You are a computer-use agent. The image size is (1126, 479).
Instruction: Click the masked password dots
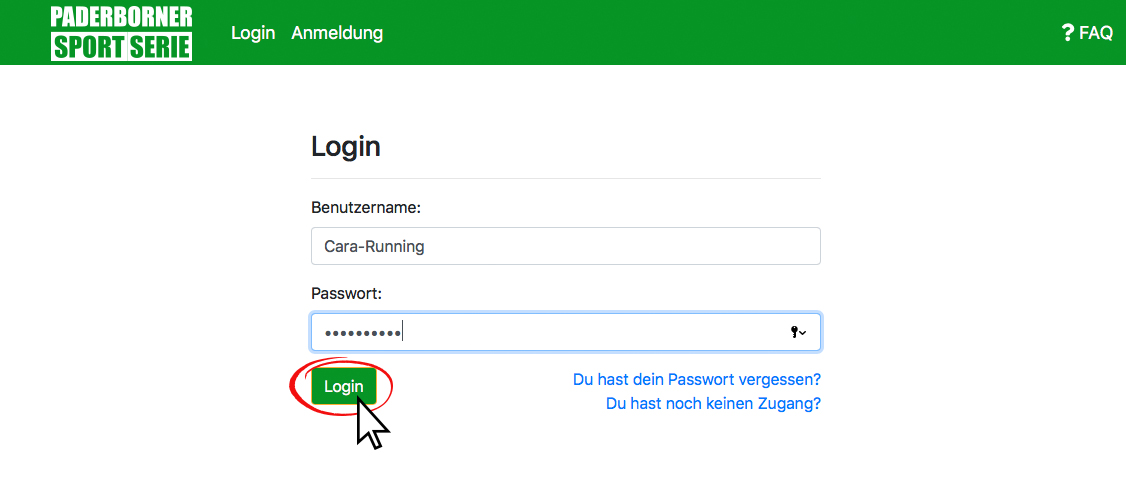click(363, 332)
